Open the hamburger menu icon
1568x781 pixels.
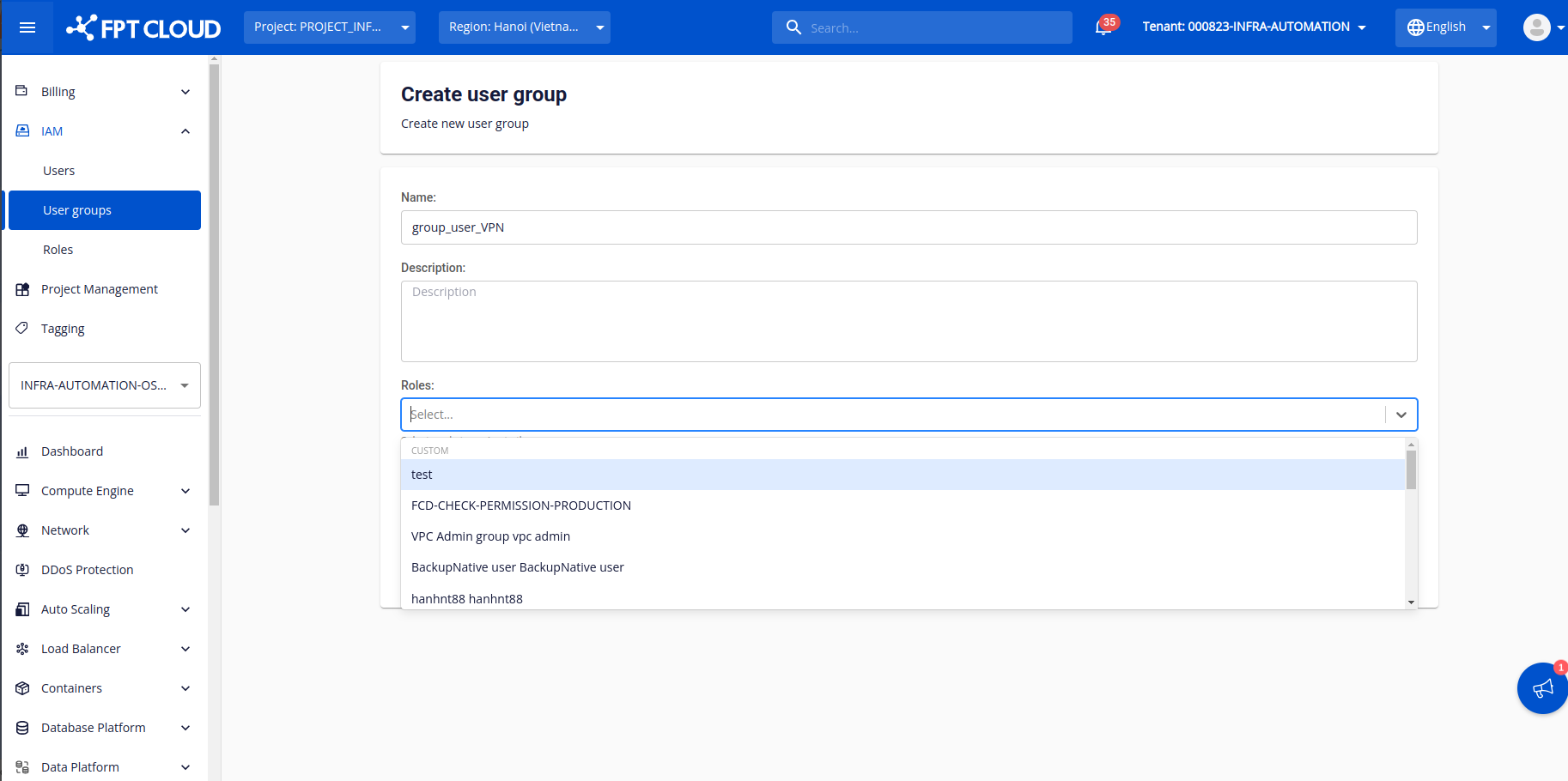point(27,27)
